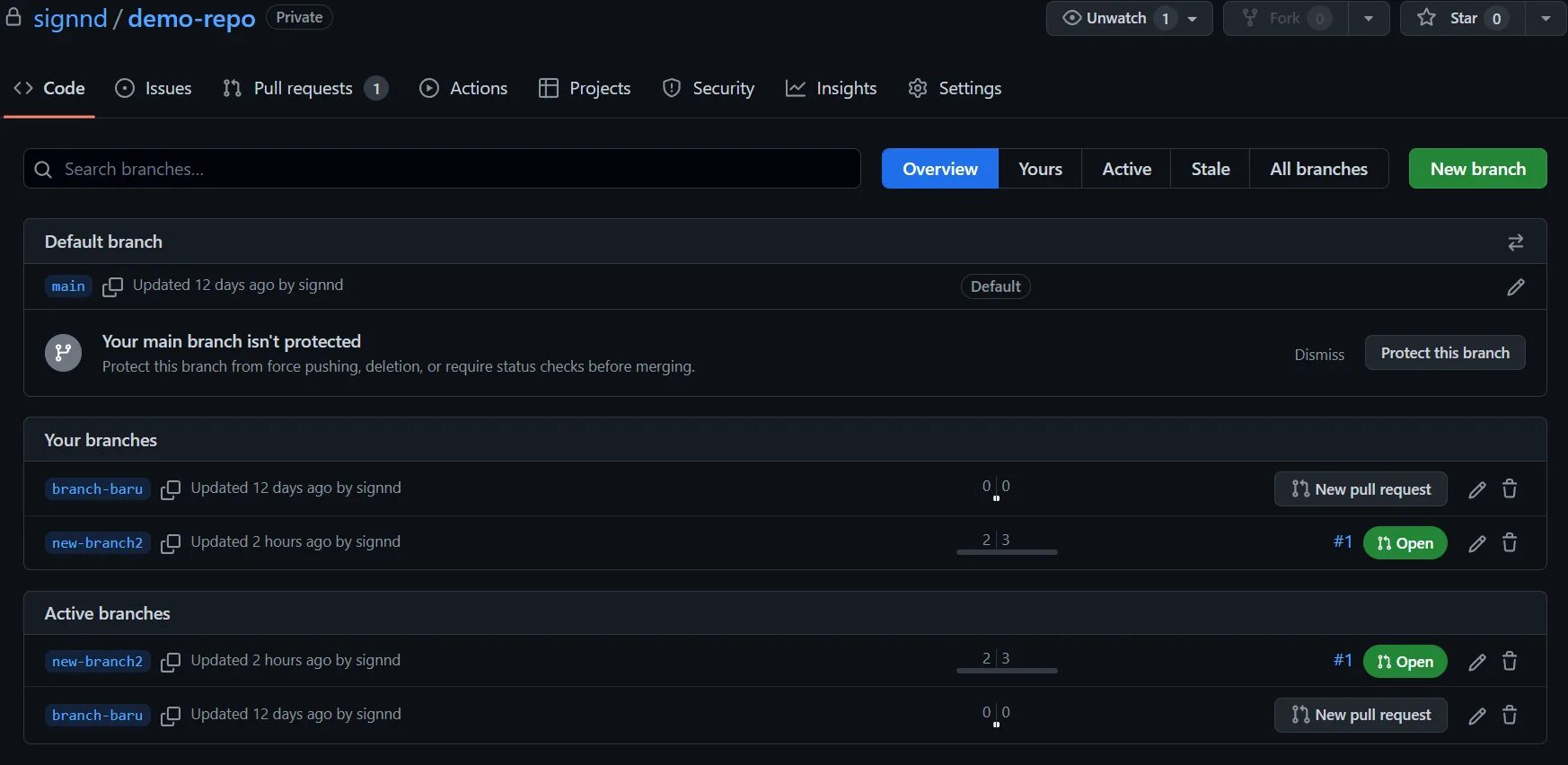Click ahead/behind 0|0 indicator in Your branches
Viewport: 1568px width, 765px height.
pos(996,489)
